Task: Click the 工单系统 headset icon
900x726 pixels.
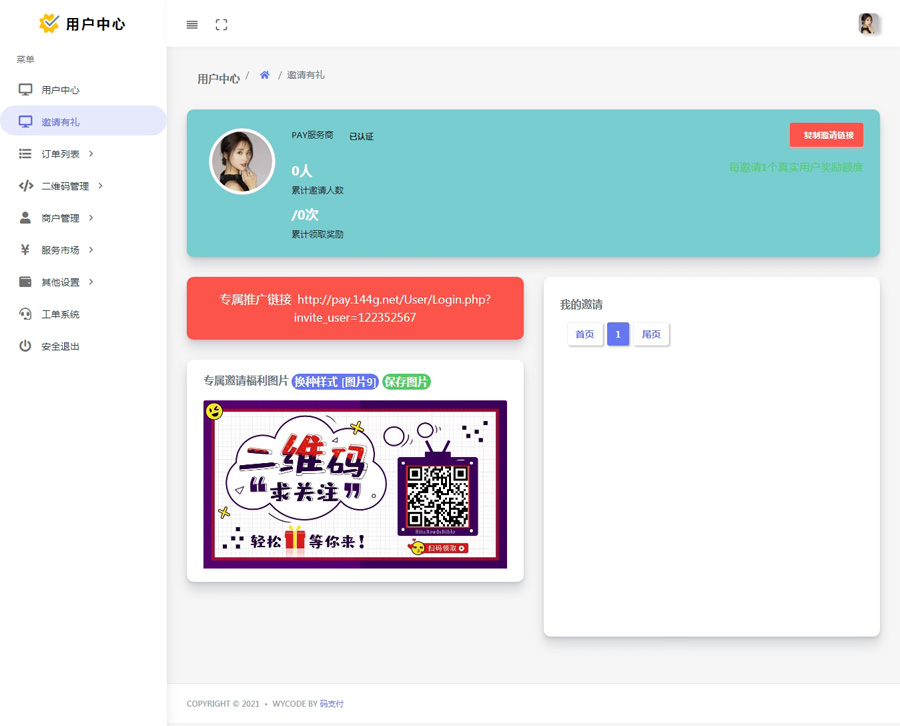Action: coord(25,314)
